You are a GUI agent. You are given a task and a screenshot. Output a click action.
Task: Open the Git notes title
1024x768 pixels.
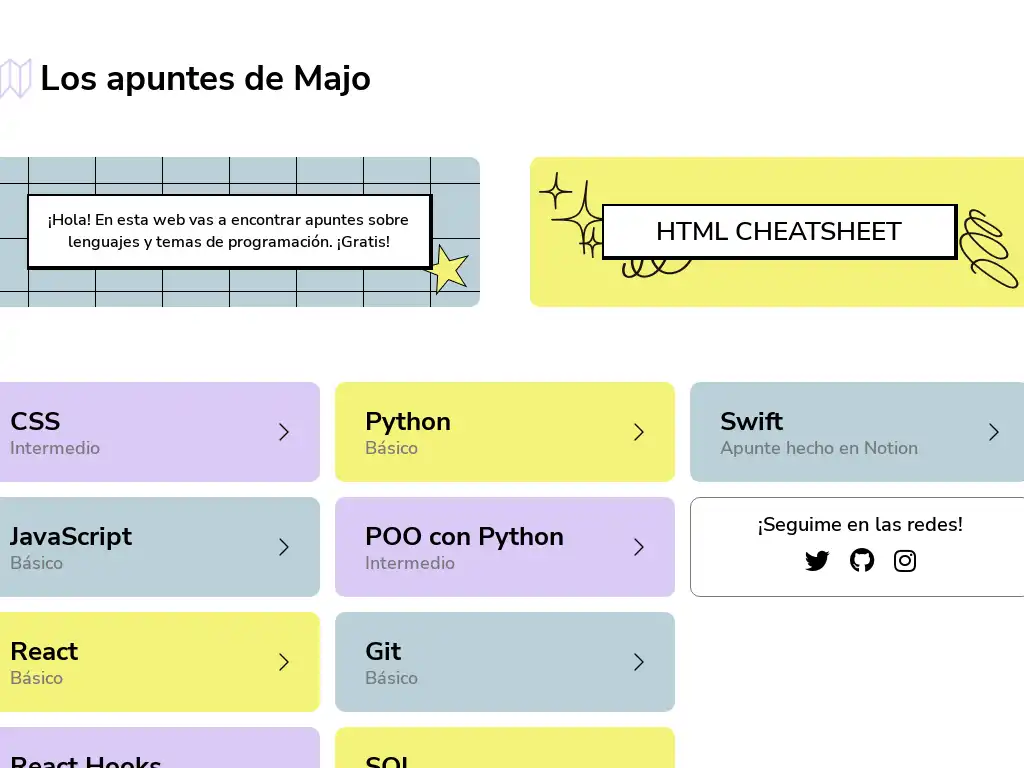point(383,651)
